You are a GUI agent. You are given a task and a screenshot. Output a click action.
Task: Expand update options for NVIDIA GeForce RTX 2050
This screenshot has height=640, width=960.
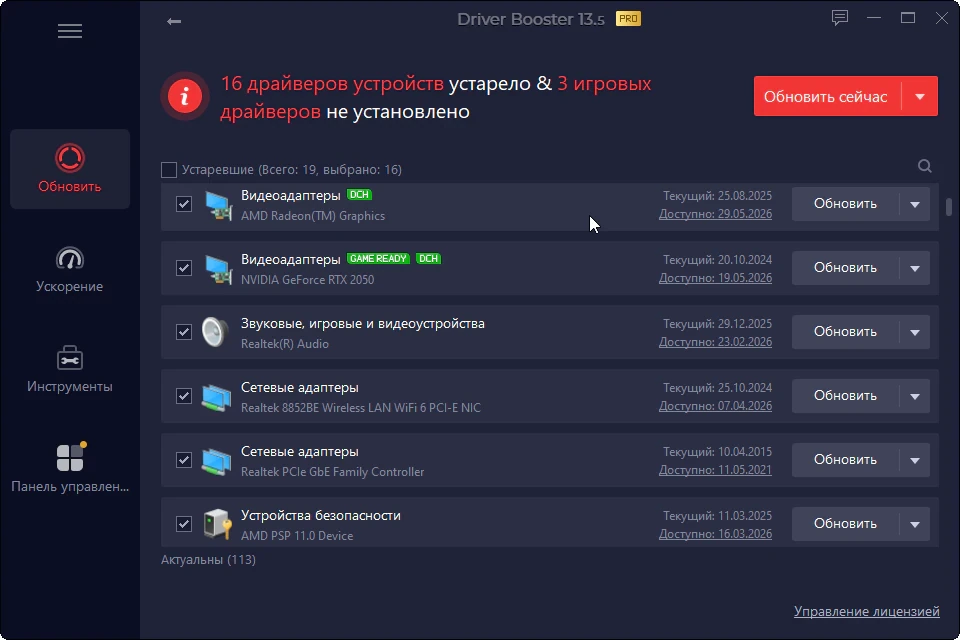(915, 268)
